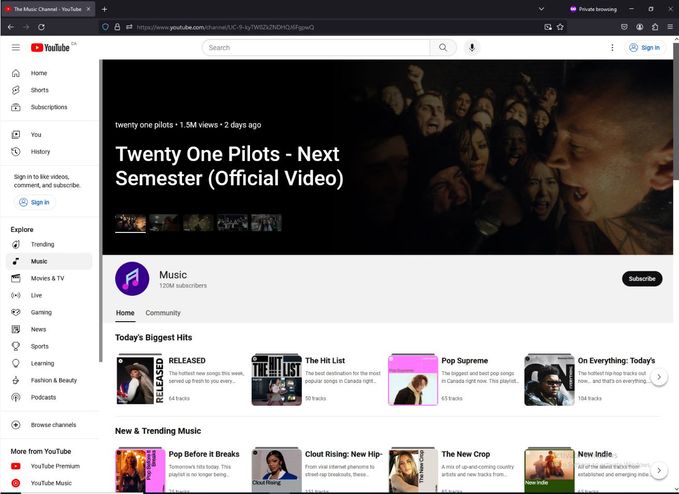
Task: Open Sports in Explore
Action: click(x=48, y=346)
